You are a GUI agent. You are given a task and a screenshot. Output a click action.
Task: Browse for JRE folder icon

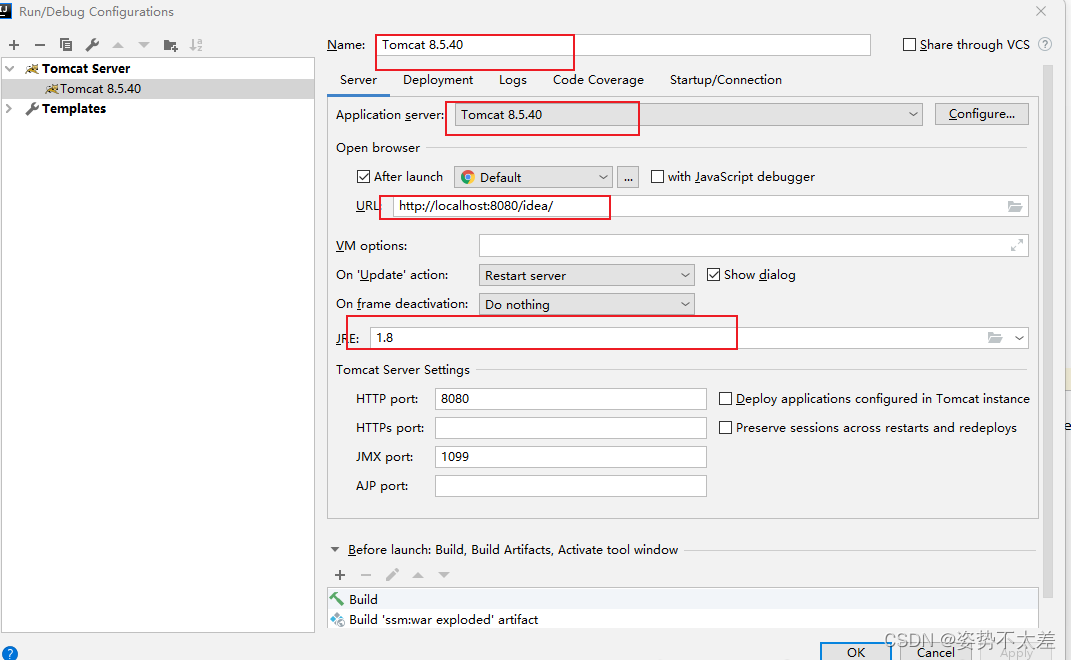pos(994,338)
